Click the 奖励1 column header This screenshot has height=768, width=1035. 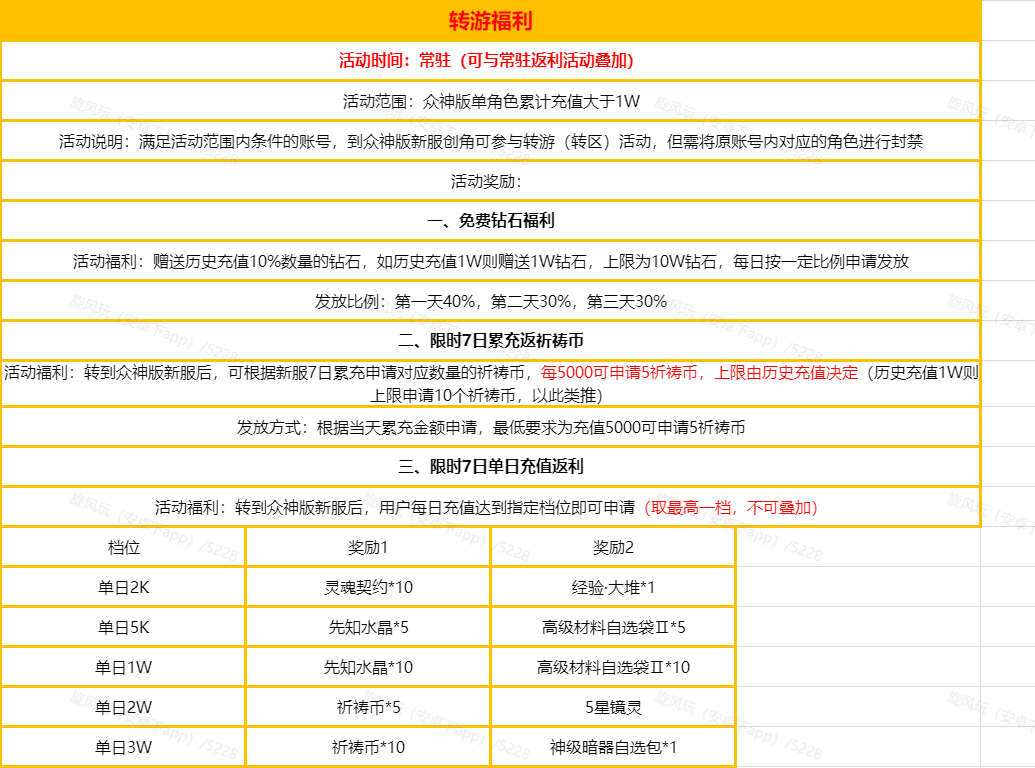pos(368,548)
